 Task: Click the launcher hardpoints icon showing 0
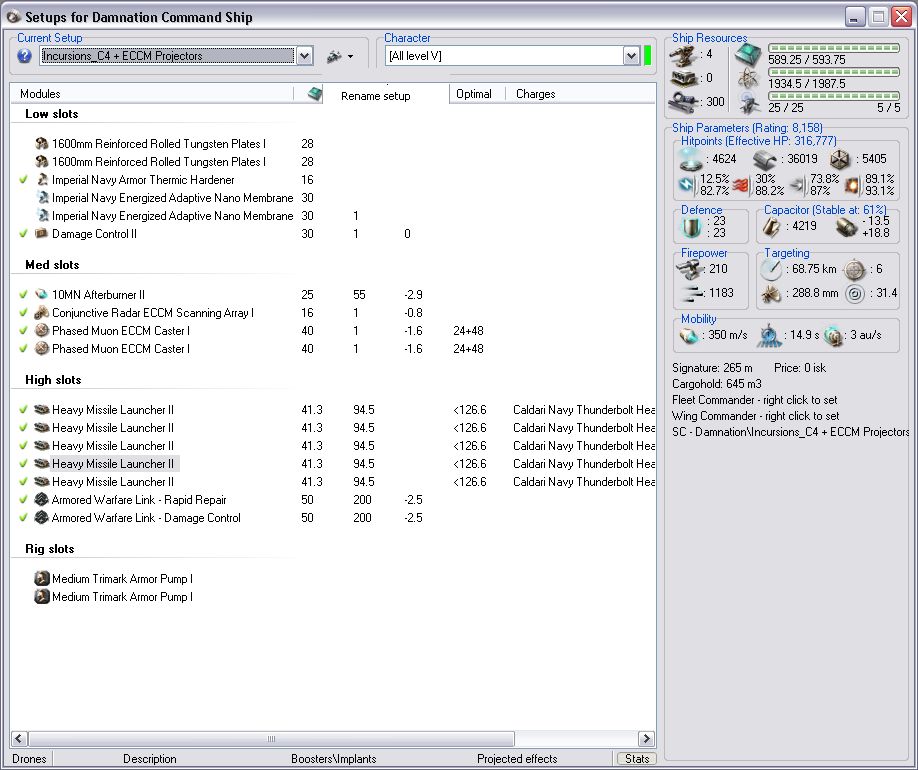(684, 78)
